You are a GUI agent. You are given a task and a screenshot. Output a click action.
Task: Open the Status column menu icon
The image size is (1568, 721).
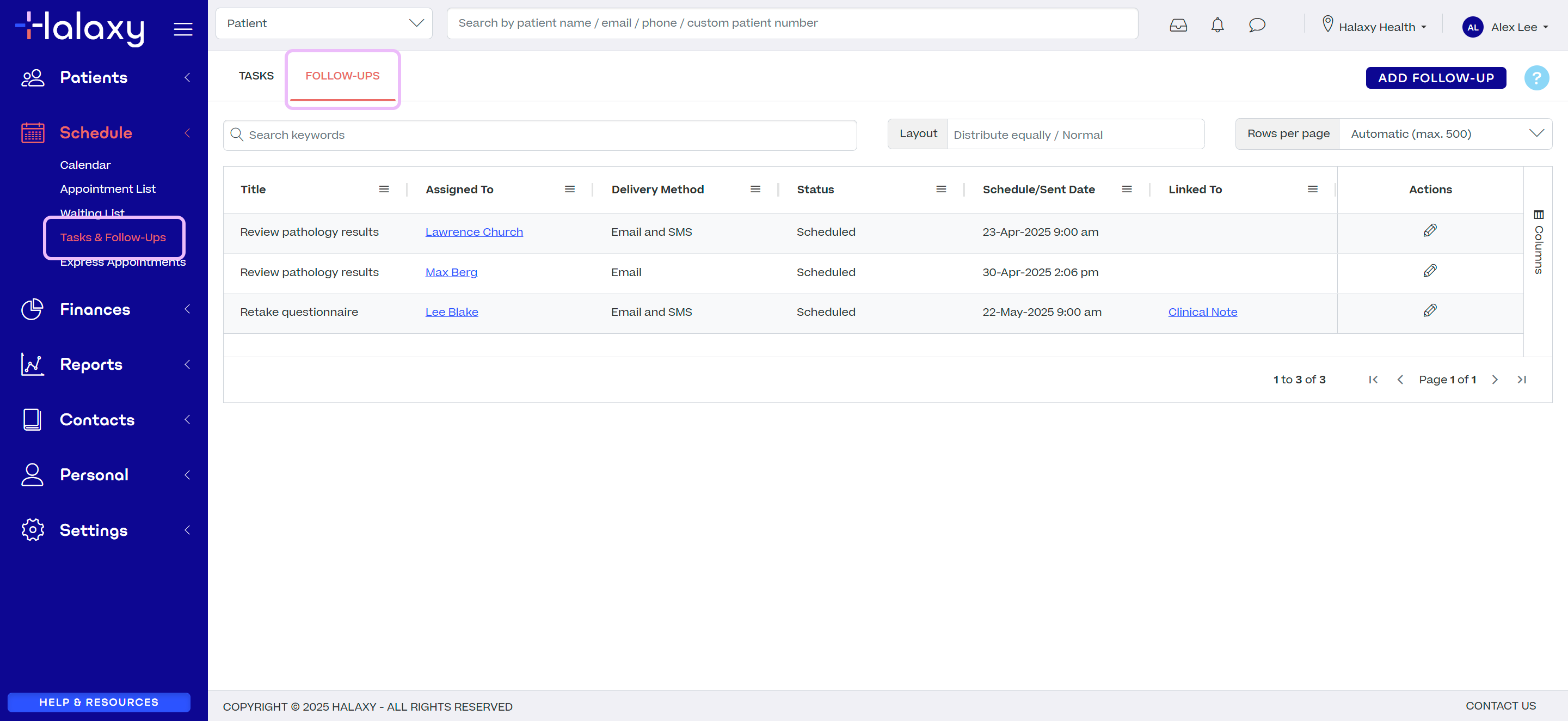pyautogui.click(x=941, y=190)
